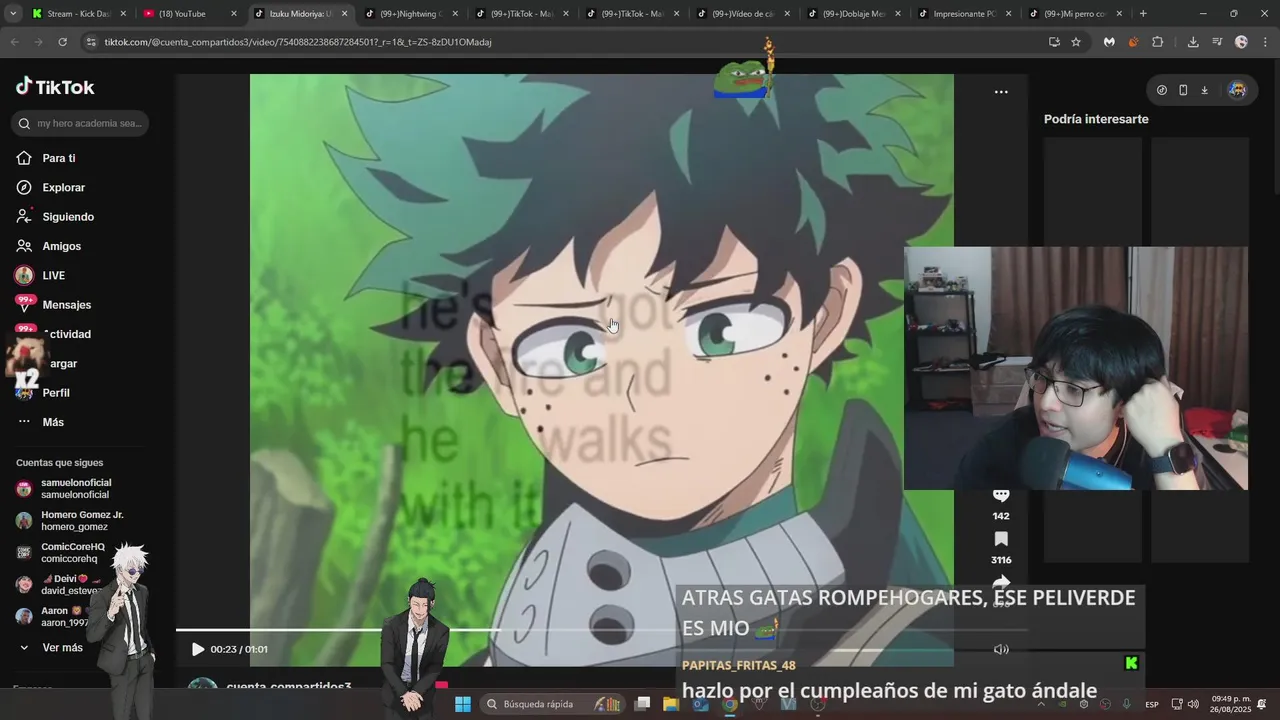Open TikTok get-app phone icon

[1183, 90]
